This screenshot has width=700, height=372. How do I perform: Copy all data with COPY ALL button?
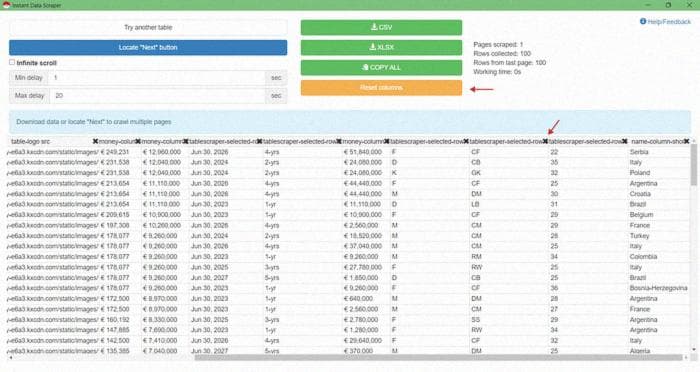click(x=381, y=67)
